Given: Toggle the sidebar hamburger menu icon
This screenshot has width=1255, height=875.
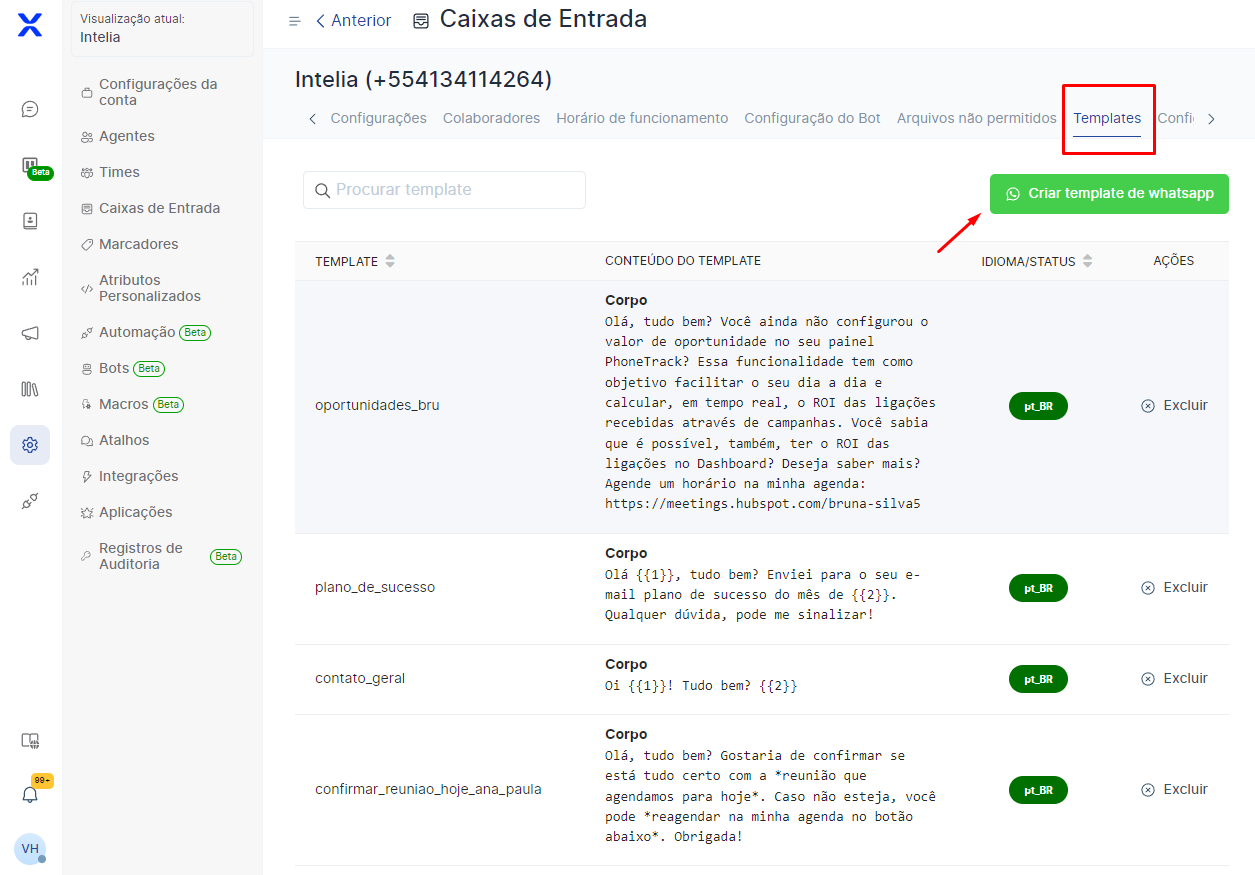Looking at the screenshot, I should point(294,21).
